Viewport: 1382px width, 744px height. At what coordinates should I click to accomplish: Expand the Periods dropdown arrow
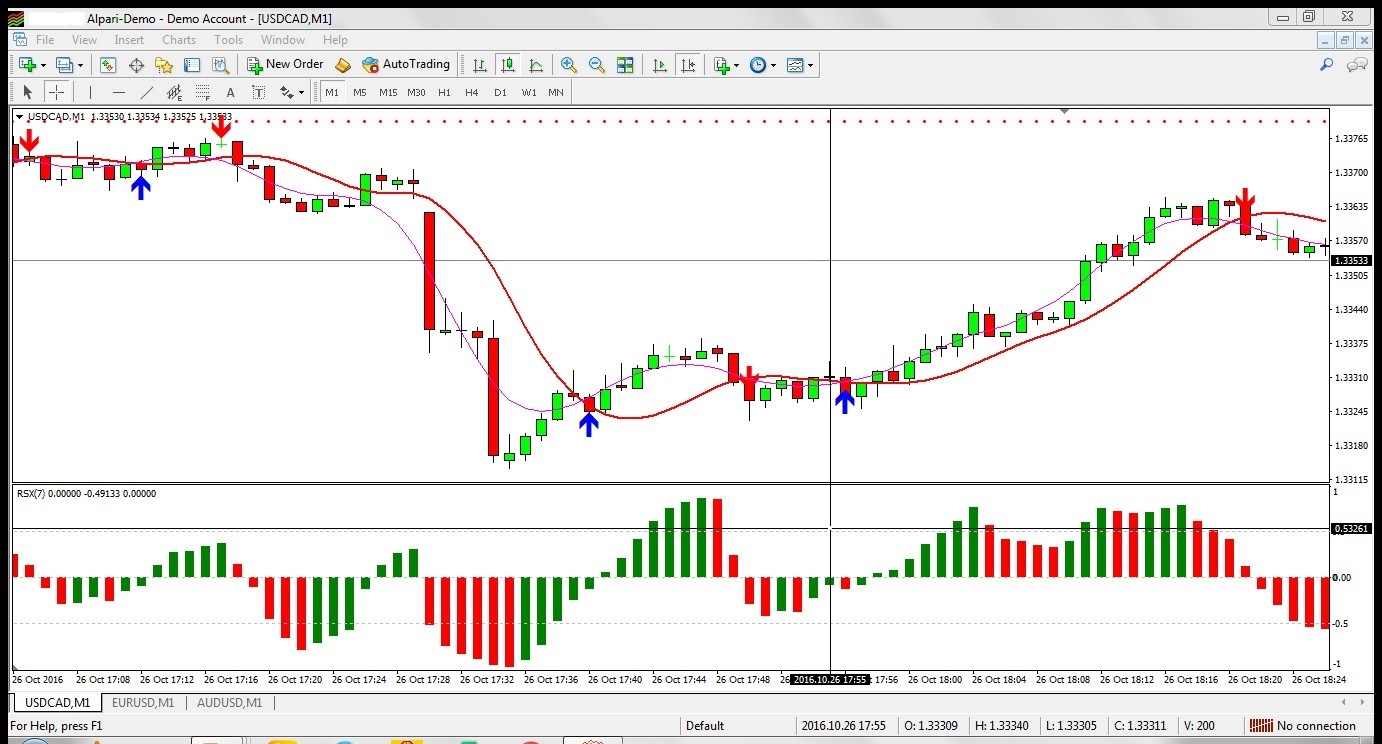[773, 65]
